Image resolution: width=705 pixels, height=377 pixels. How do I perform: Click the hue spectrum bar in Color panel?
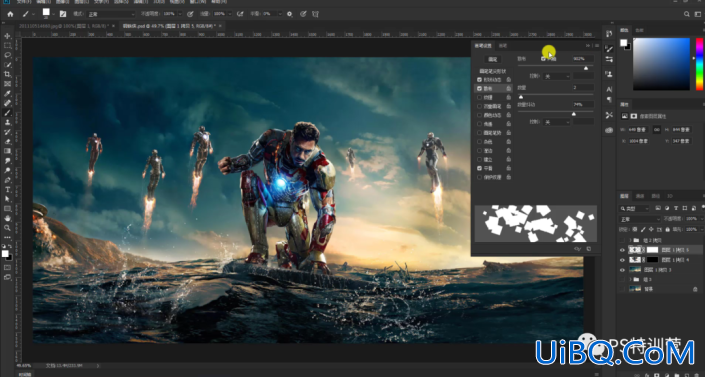click(x=700, y=64)
